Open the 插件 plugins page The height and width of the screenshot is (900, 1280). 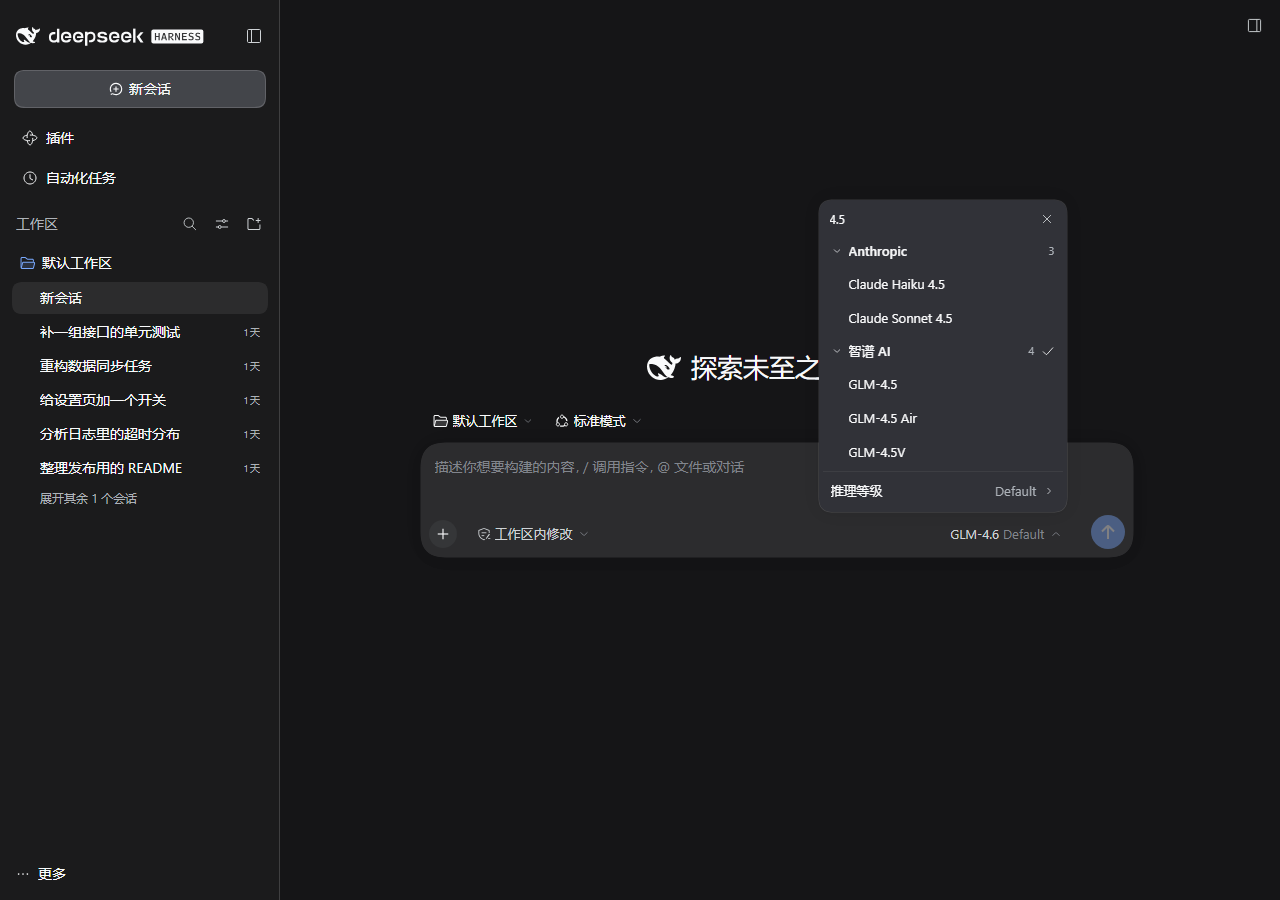coord(140,138)
